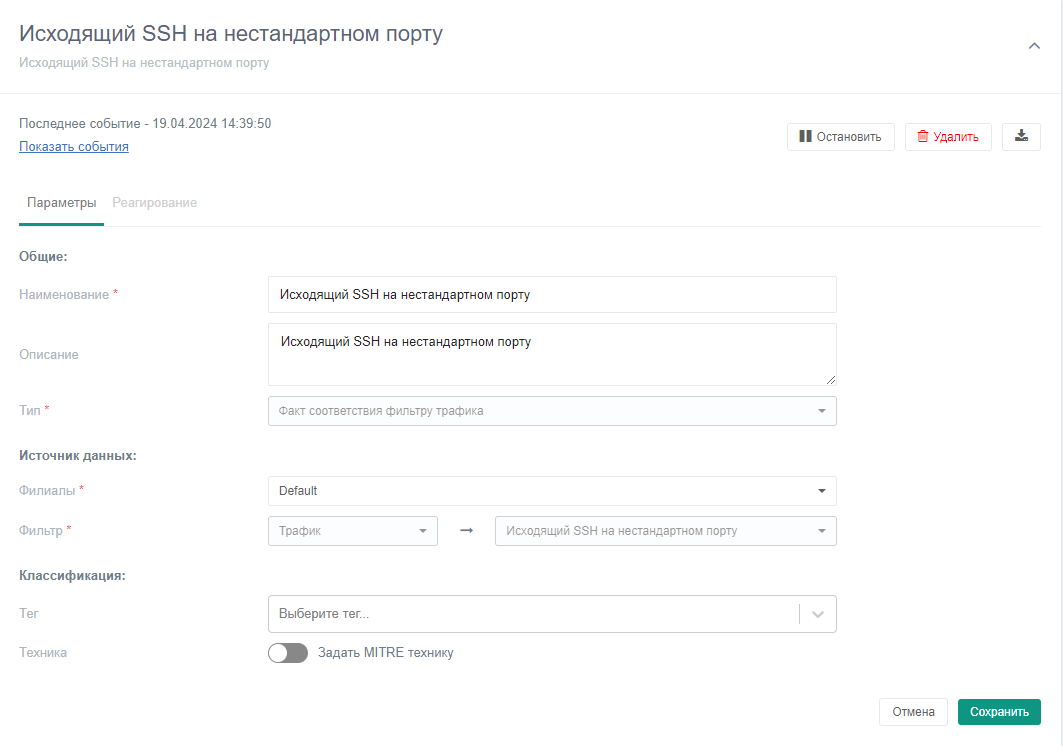1063x754 pixels.
Task: Switch to the Реагирование tab
Action: (154, 203)
